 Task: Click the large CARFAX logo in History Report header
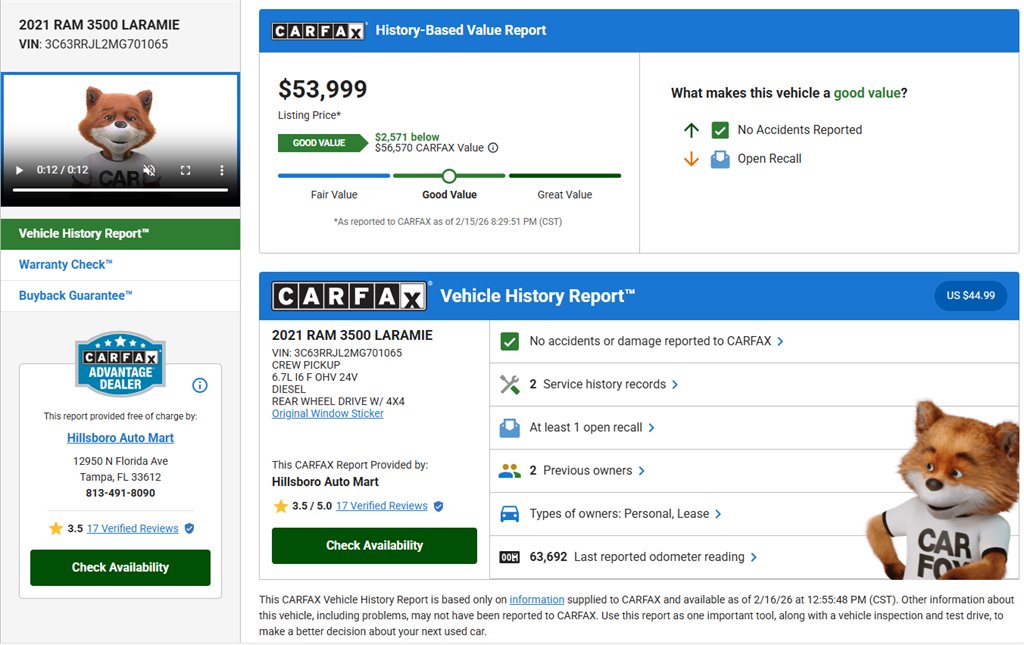(x=349, y=296)
